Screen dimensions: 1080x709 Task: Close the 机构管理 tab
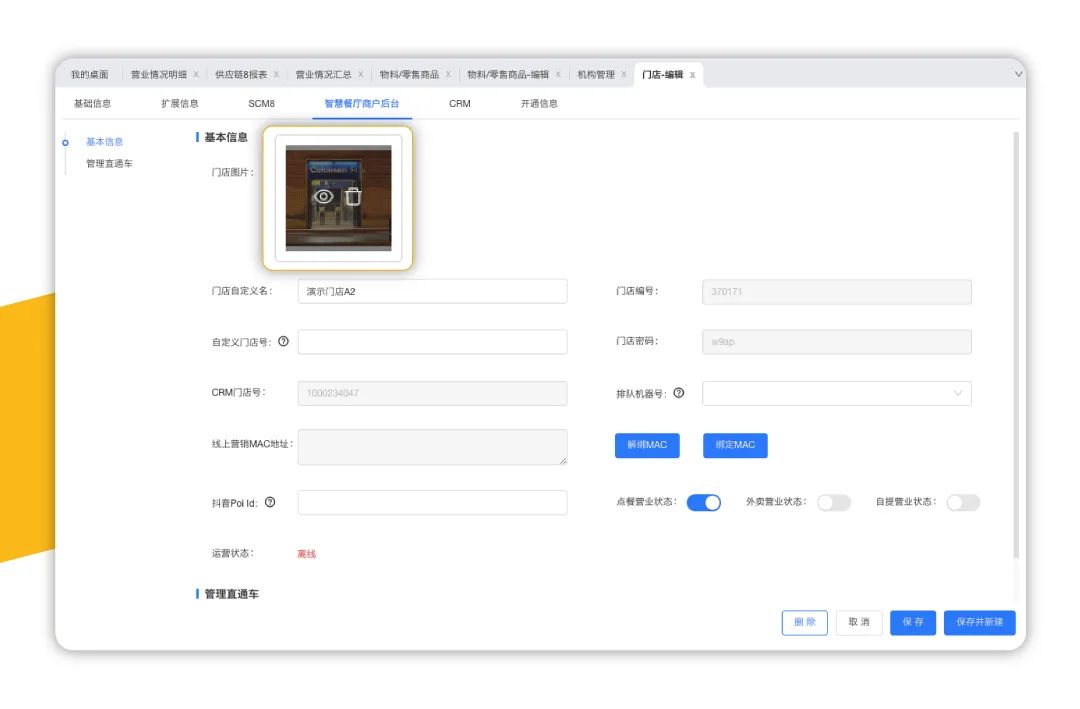[x=623, y=74]
